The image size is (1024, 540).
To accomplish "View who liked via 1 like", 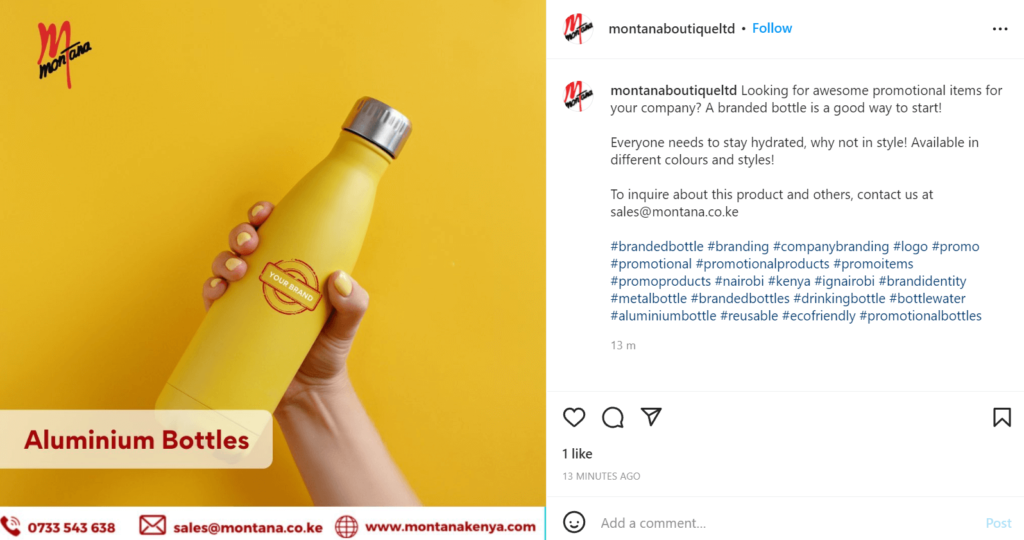I will (x=577, y=454).
